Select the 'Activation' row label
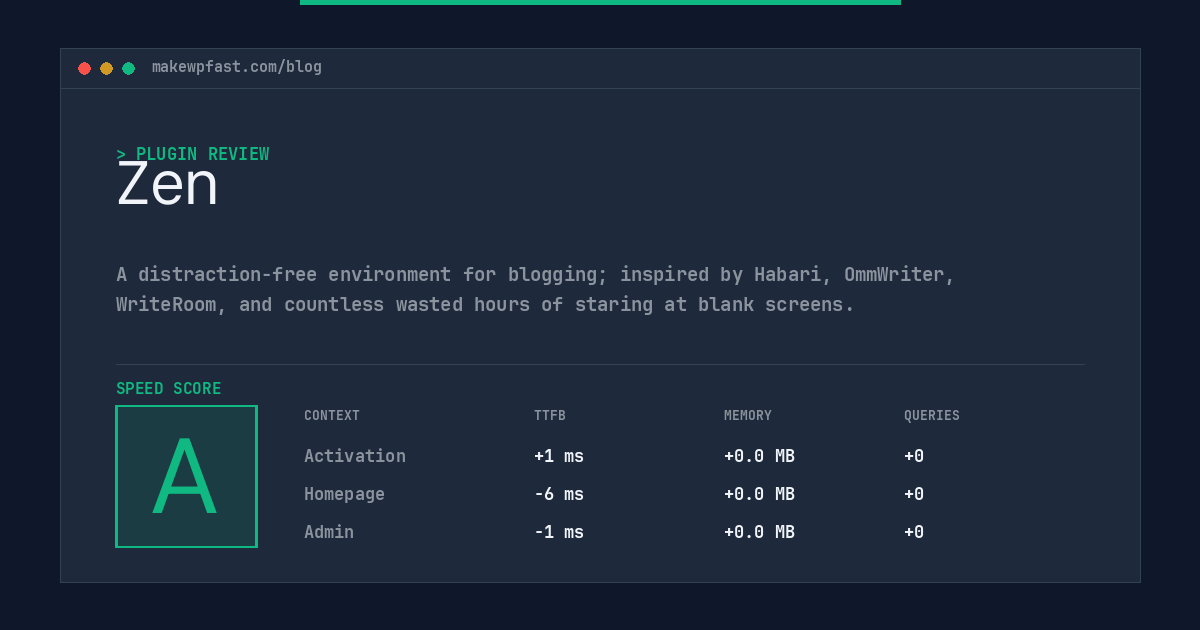1200x630 pixels. pyautogui.click(x=355, y=456)
